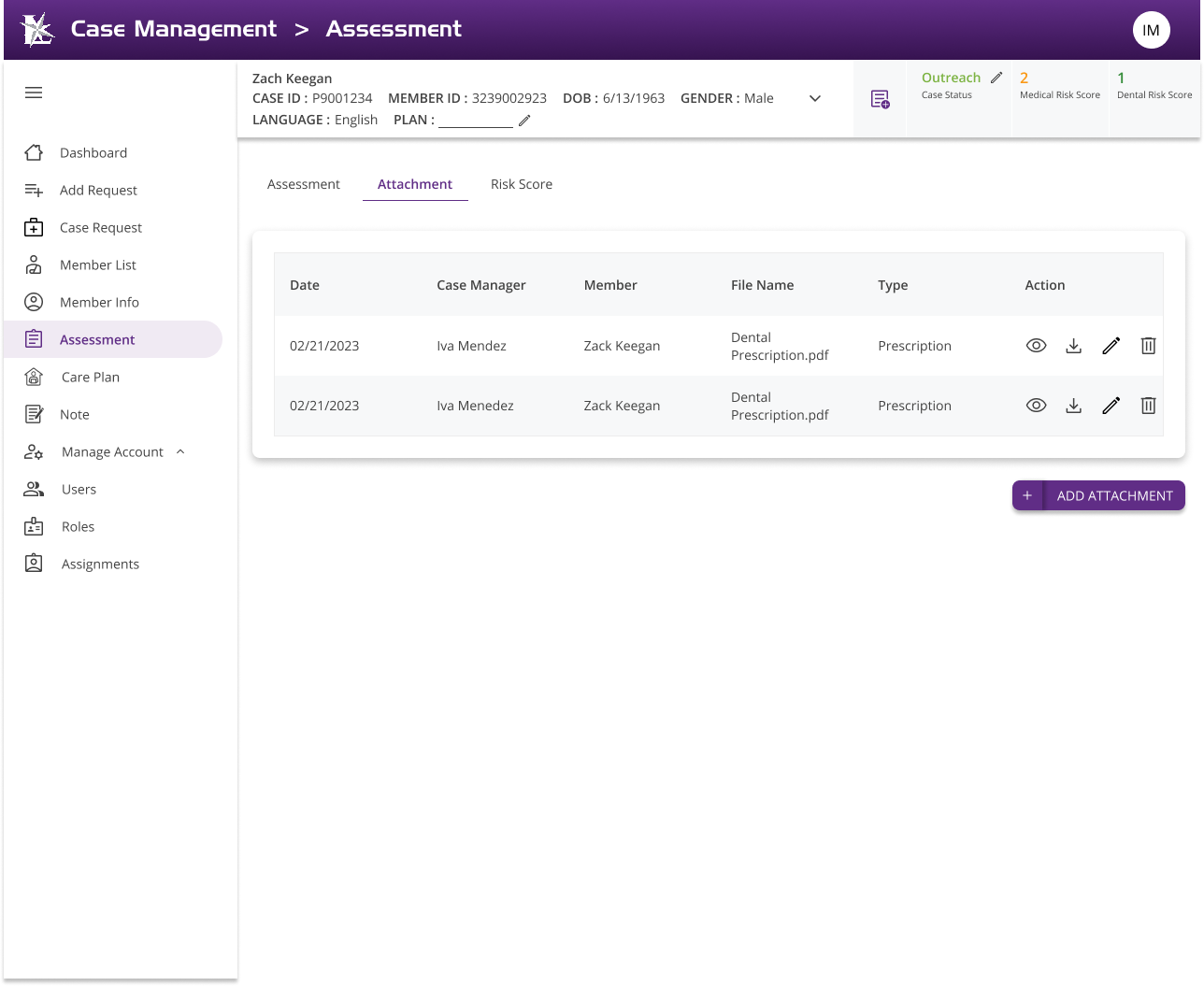Click the add note icon in header
The image size is (1204, 986).
point(880,99)
